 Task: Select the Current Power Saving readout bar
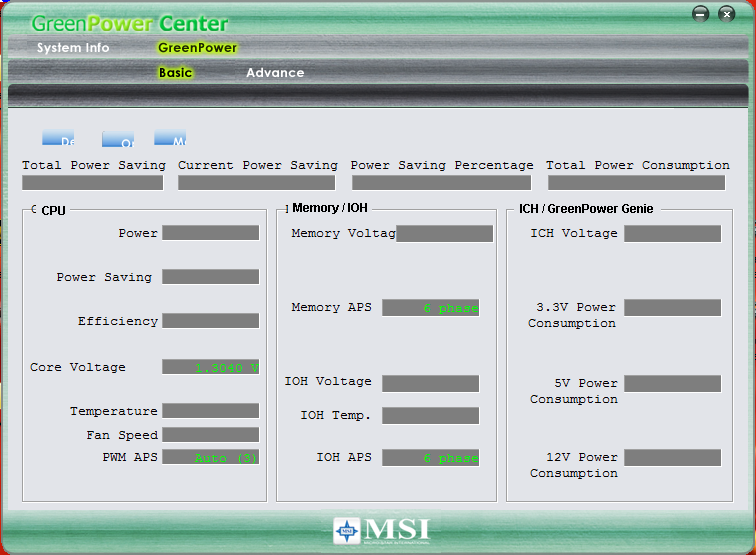[x=256, y=183]
